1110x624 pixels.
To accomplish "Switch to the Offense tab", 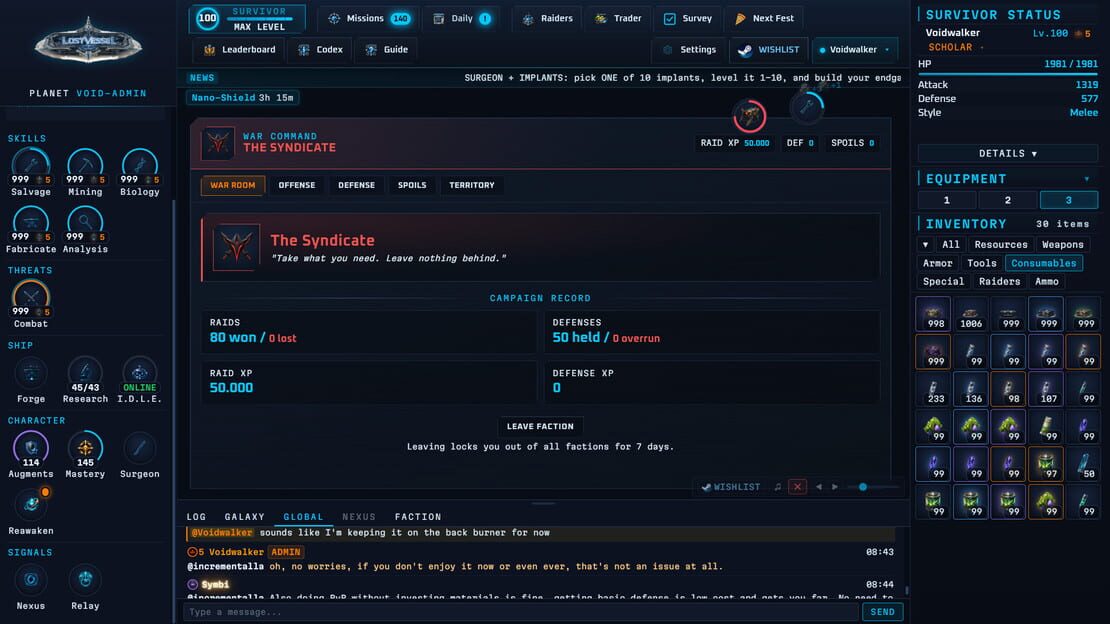I will 297,186.
